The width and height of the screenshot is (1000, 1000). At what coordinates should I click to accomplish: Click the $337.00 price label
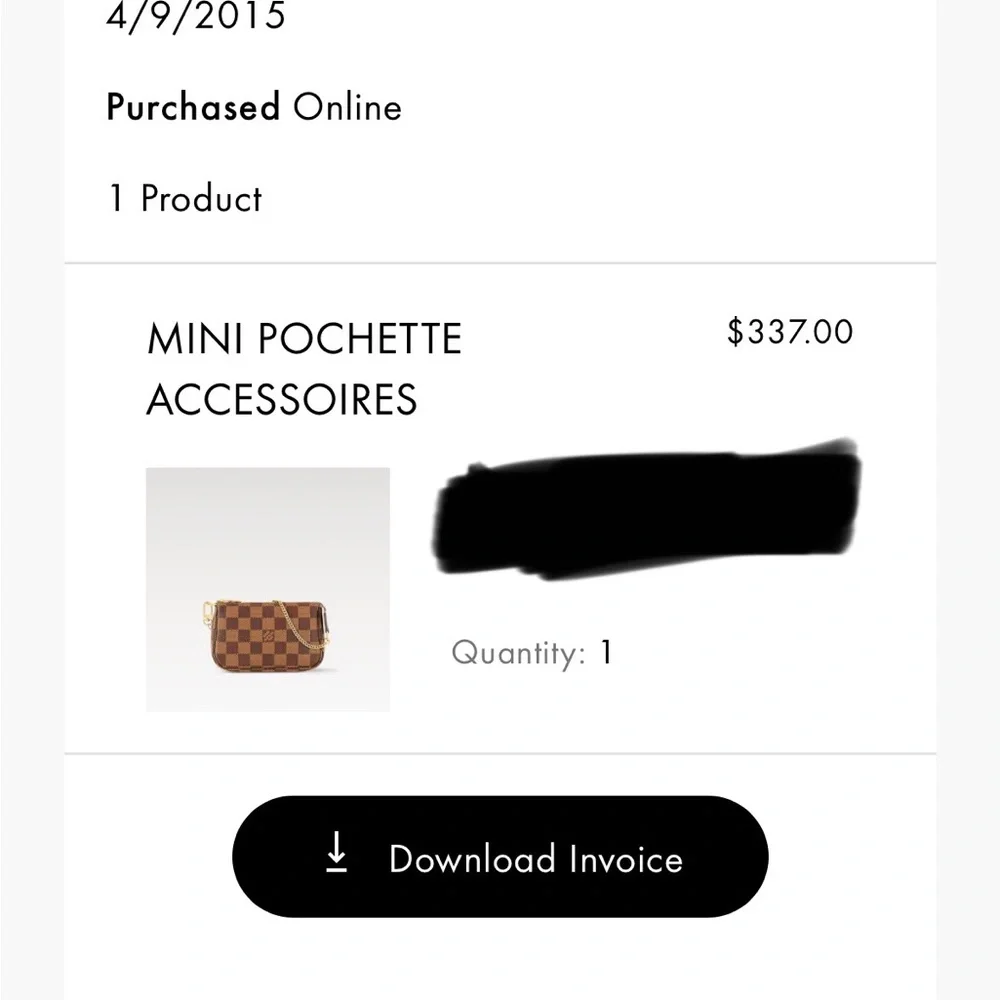pyautogui.click(x=791, y=332)
